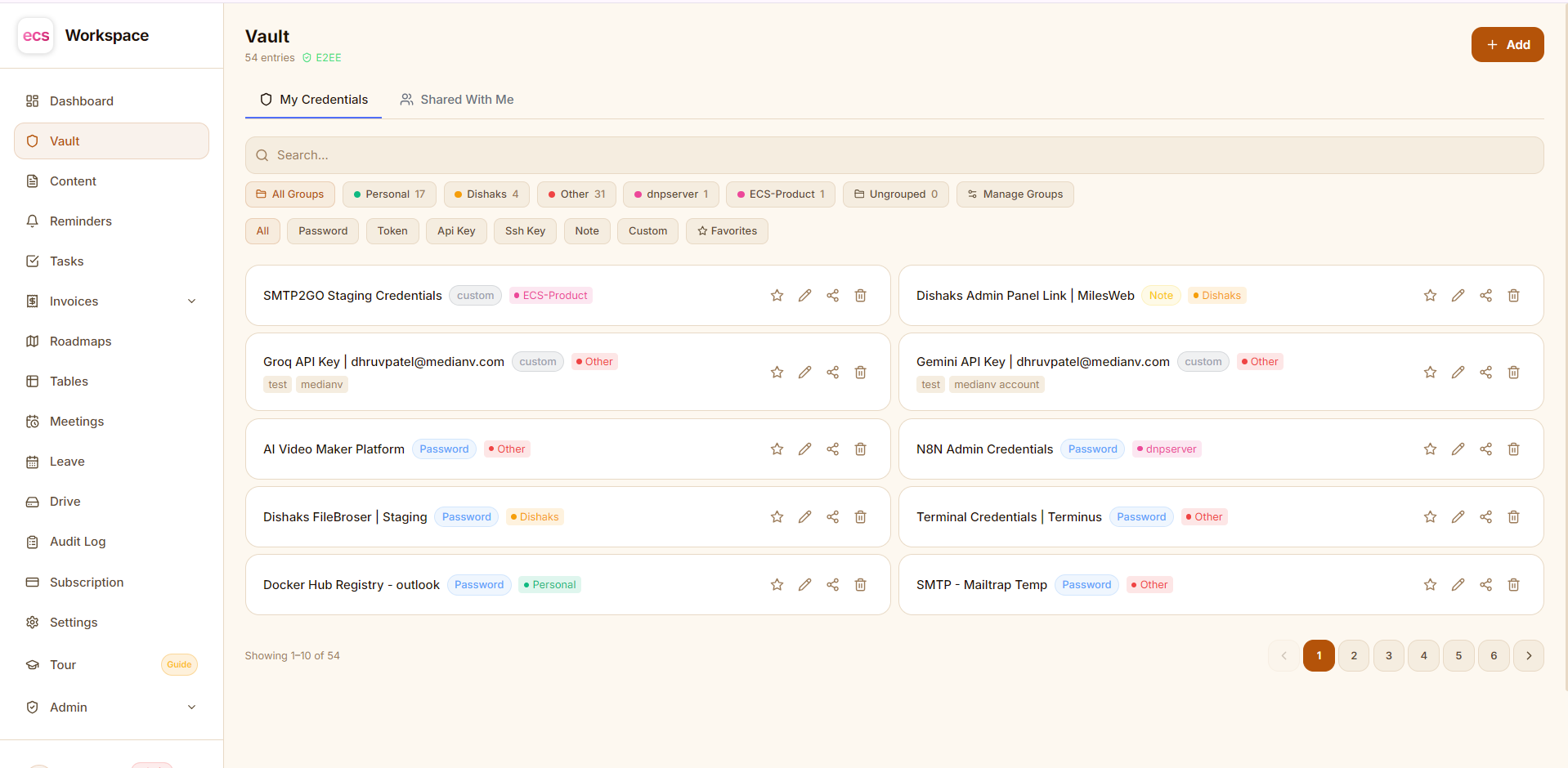Click the Add button

[1507, 45]
